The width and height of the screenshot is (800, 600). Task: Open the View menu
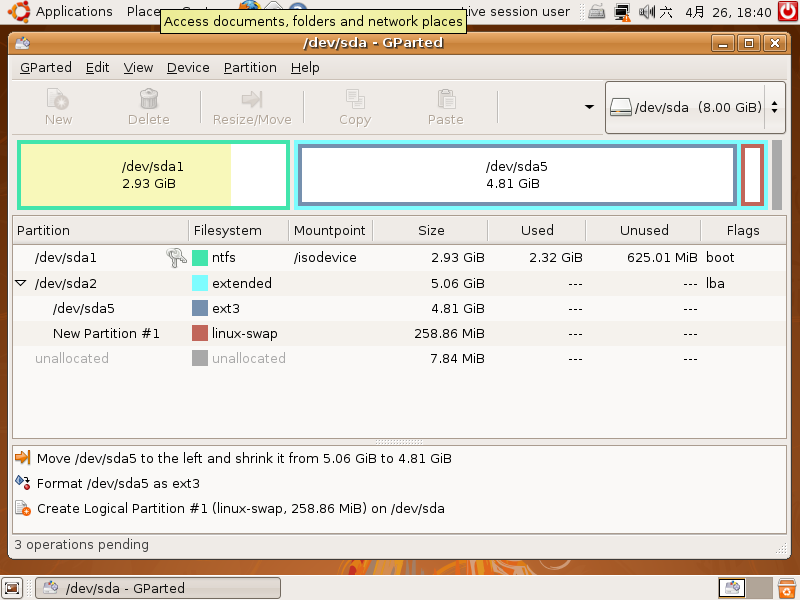[138, 67]
